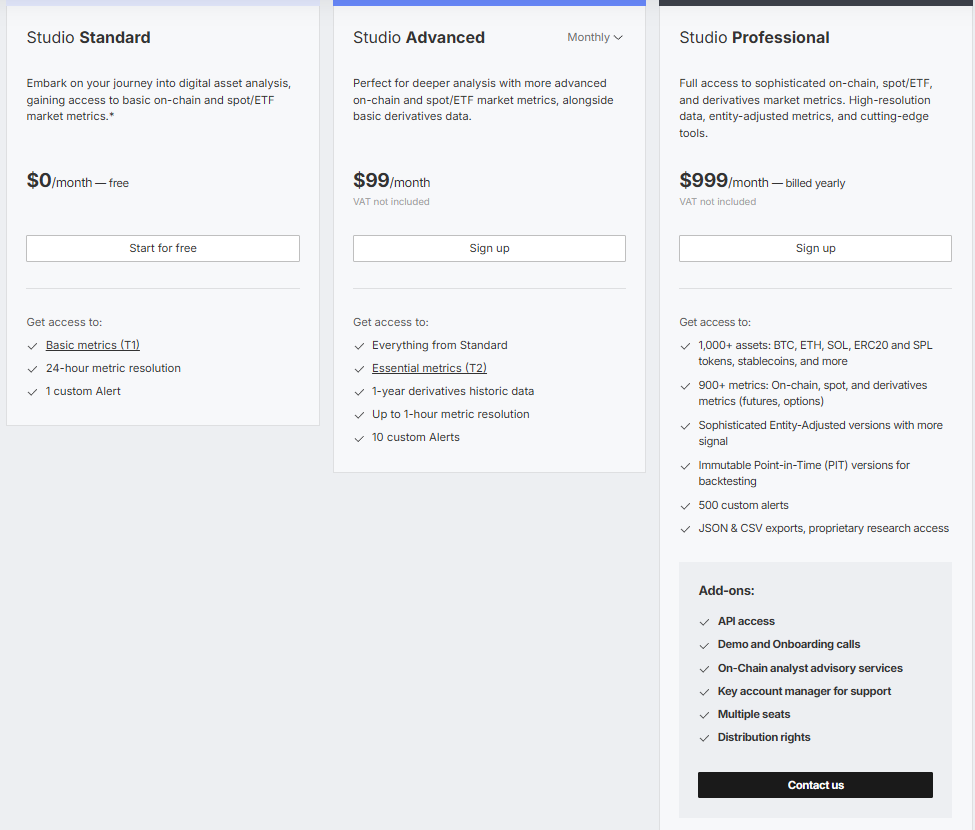This screenshot has height=830, width=975.
Task: Click checkmark icon beside API access
Action: click(705, 622)
